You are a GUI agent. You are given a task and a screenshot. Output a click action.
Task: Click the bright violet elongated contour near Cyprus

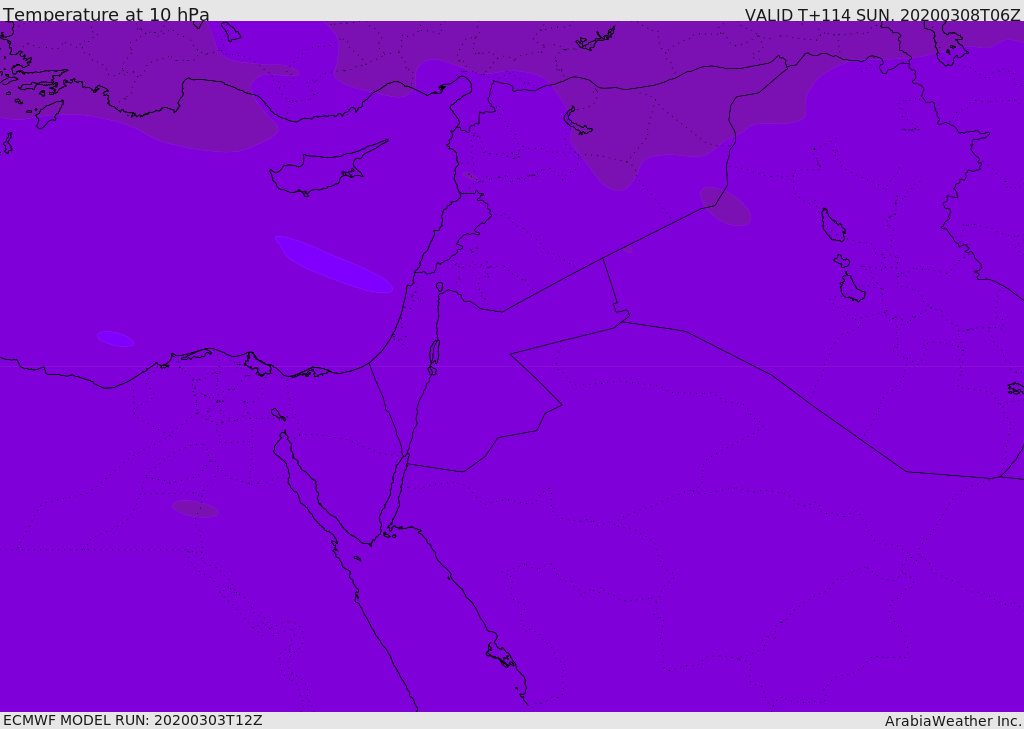[x=333, y=264]
